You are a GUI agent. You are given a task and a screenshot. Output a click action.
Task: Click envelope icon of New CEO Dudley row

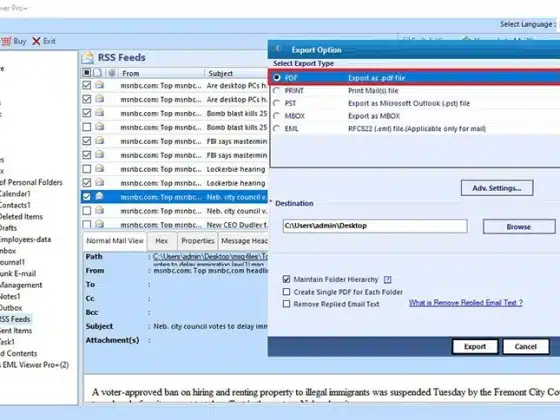click(x=100, y=224)
